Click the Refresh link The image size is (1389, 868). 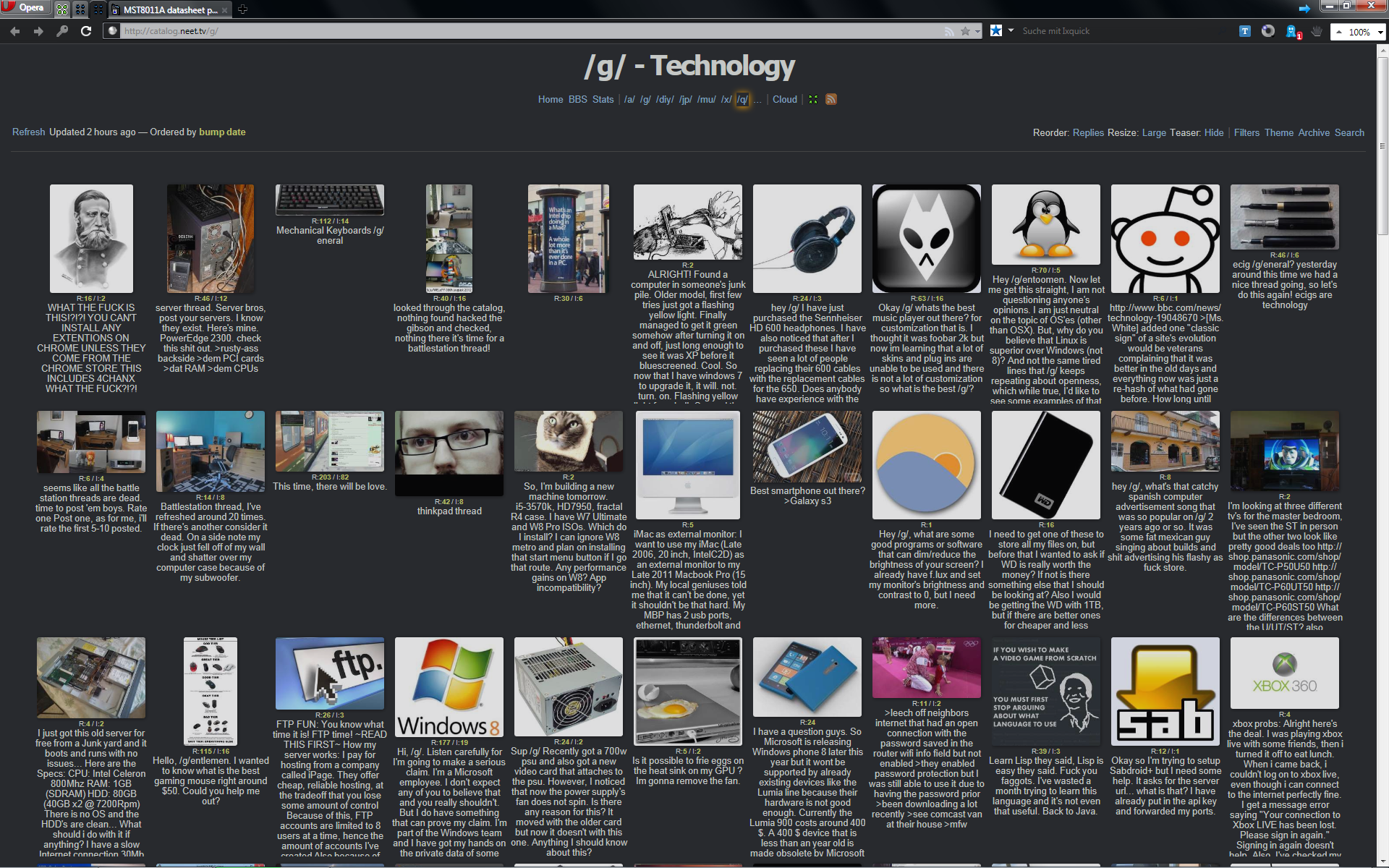pos(28,132)
